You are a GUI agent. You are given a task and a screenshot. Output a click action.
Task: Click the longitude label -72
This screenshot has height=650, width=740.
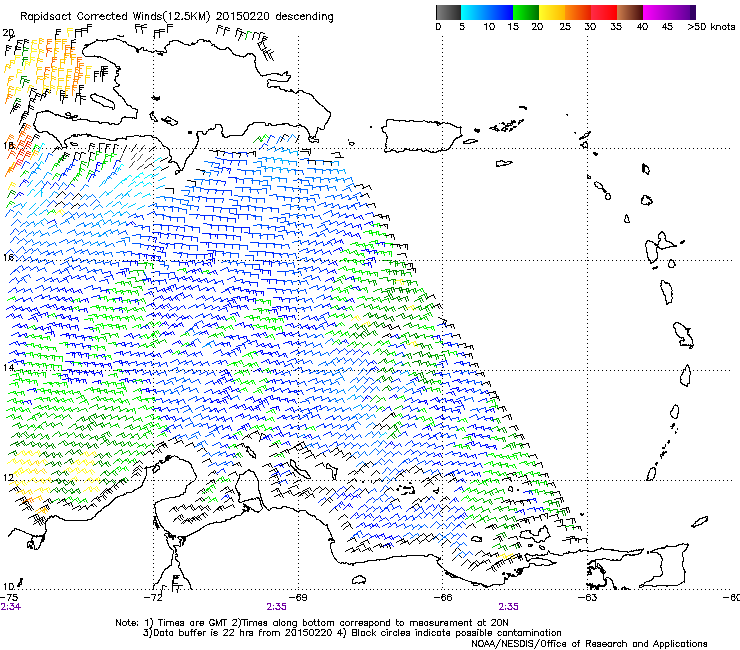(x=153, y=598)
